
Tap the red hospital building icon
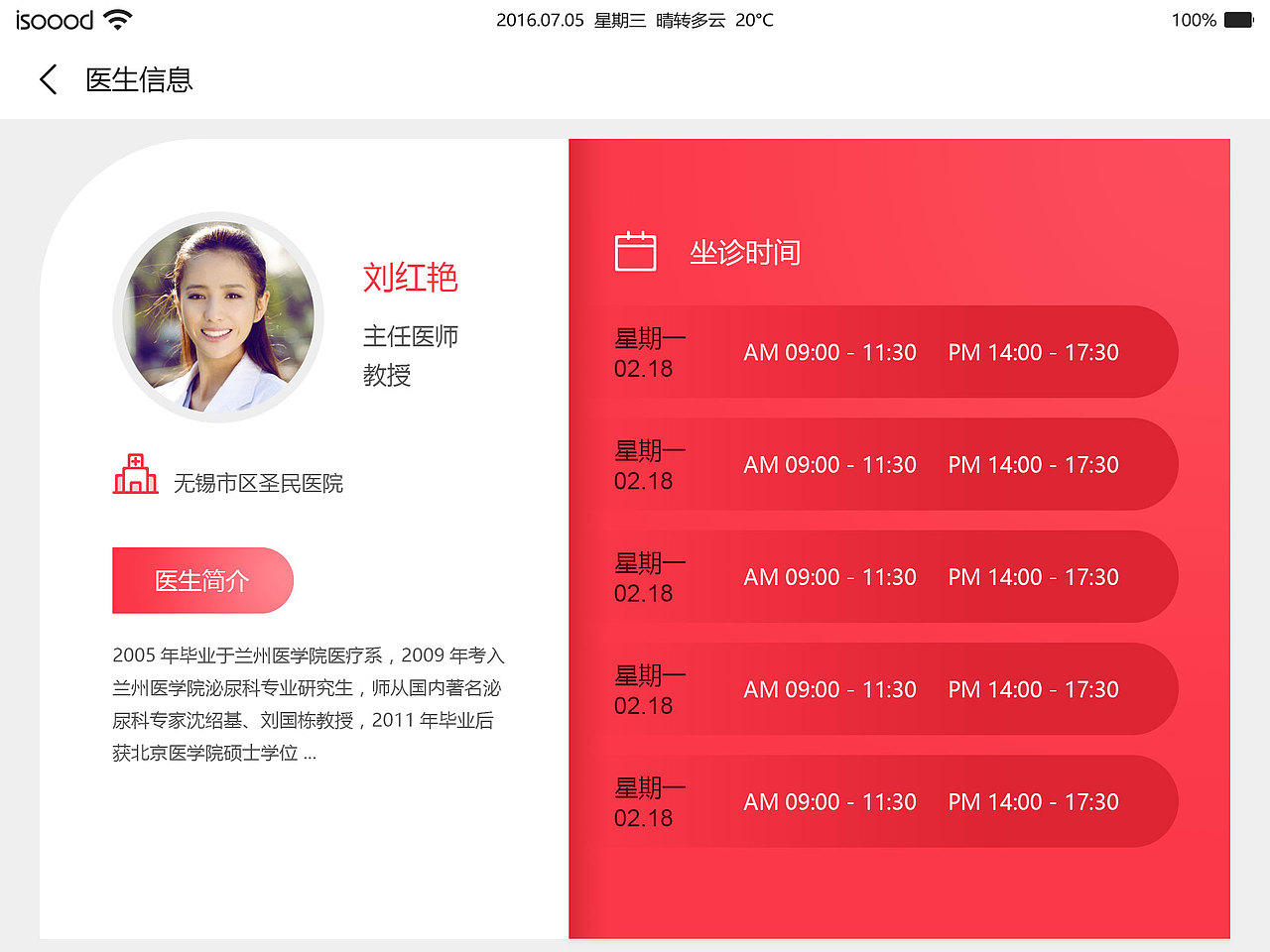[135, 474]
